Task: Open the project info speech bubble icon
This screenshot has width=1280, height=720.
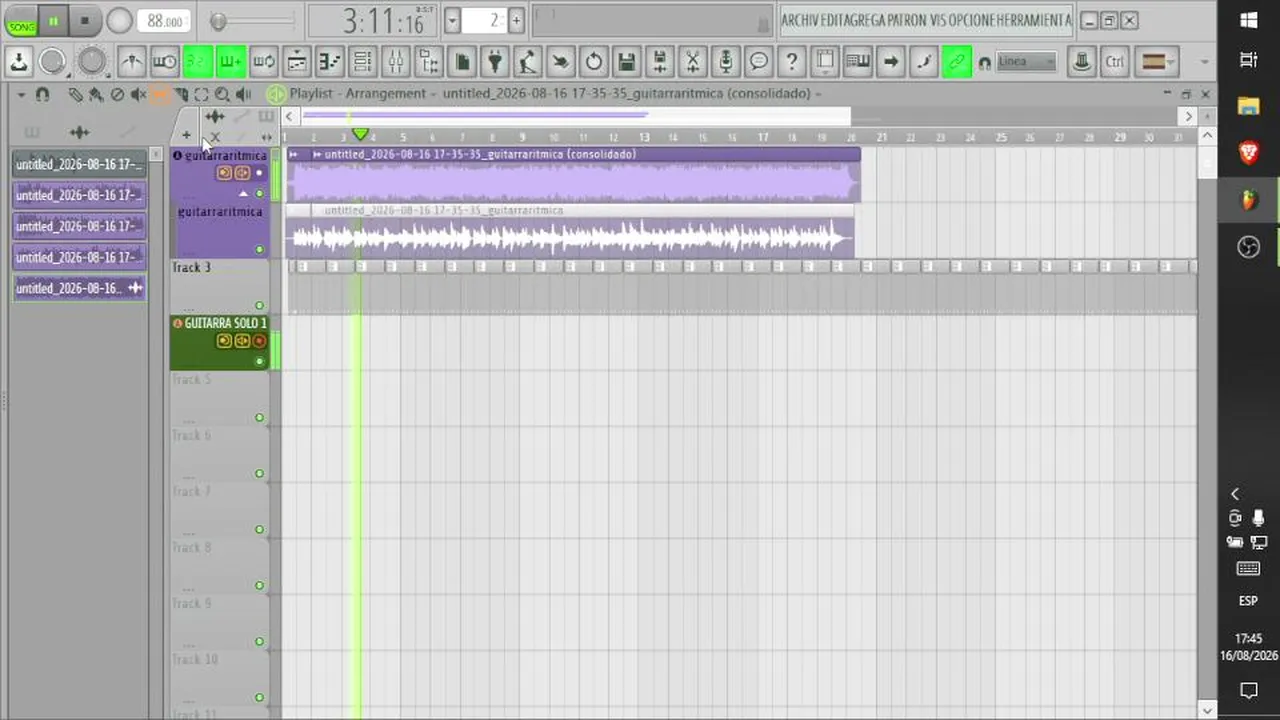Action: (759, 62)
